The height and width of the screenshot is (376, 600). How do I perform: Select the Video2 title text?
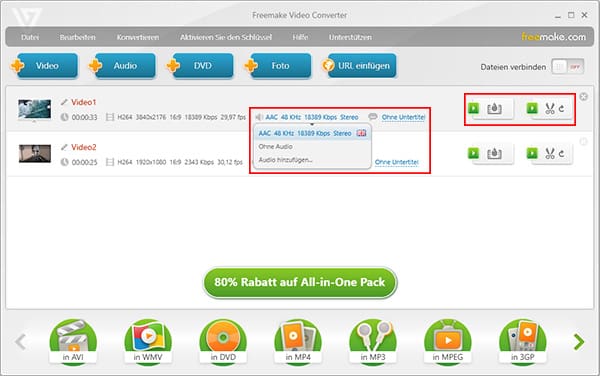(84, 147)
